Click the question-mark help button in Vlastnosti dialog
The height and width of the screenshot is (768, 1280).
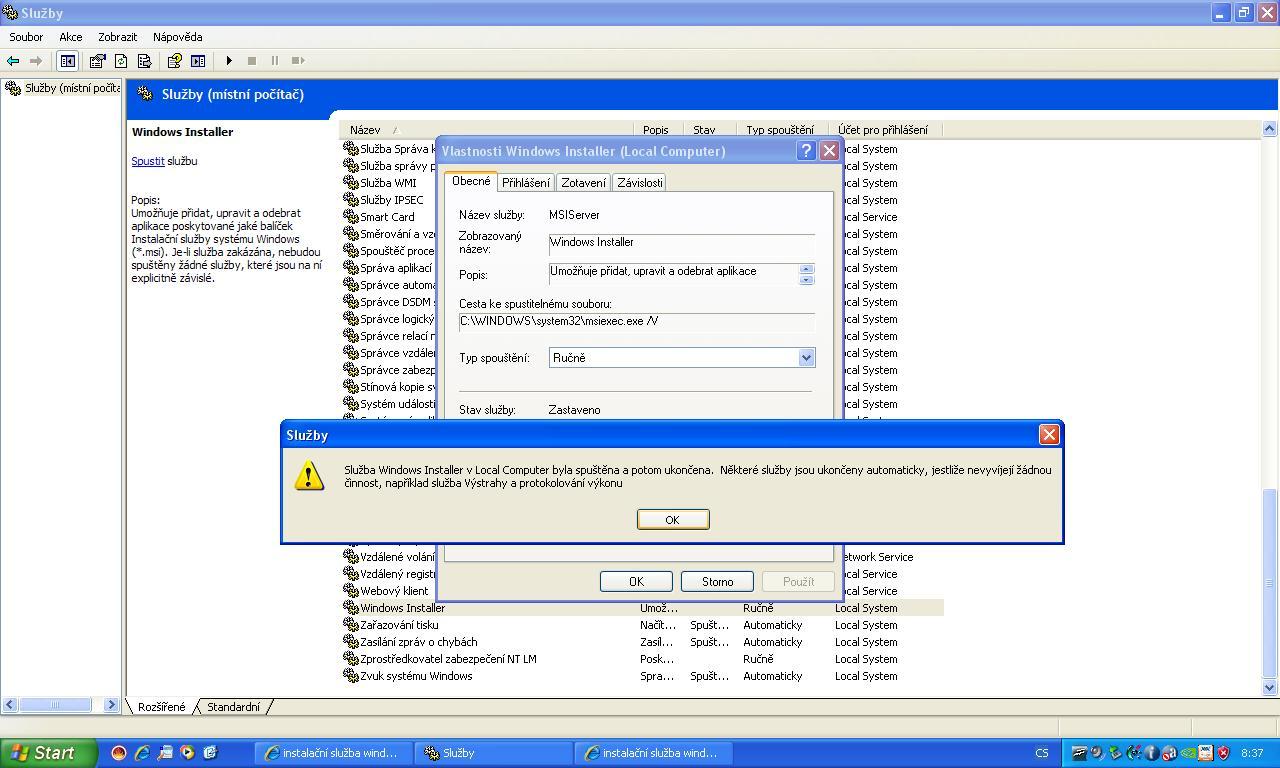point(806,151)
